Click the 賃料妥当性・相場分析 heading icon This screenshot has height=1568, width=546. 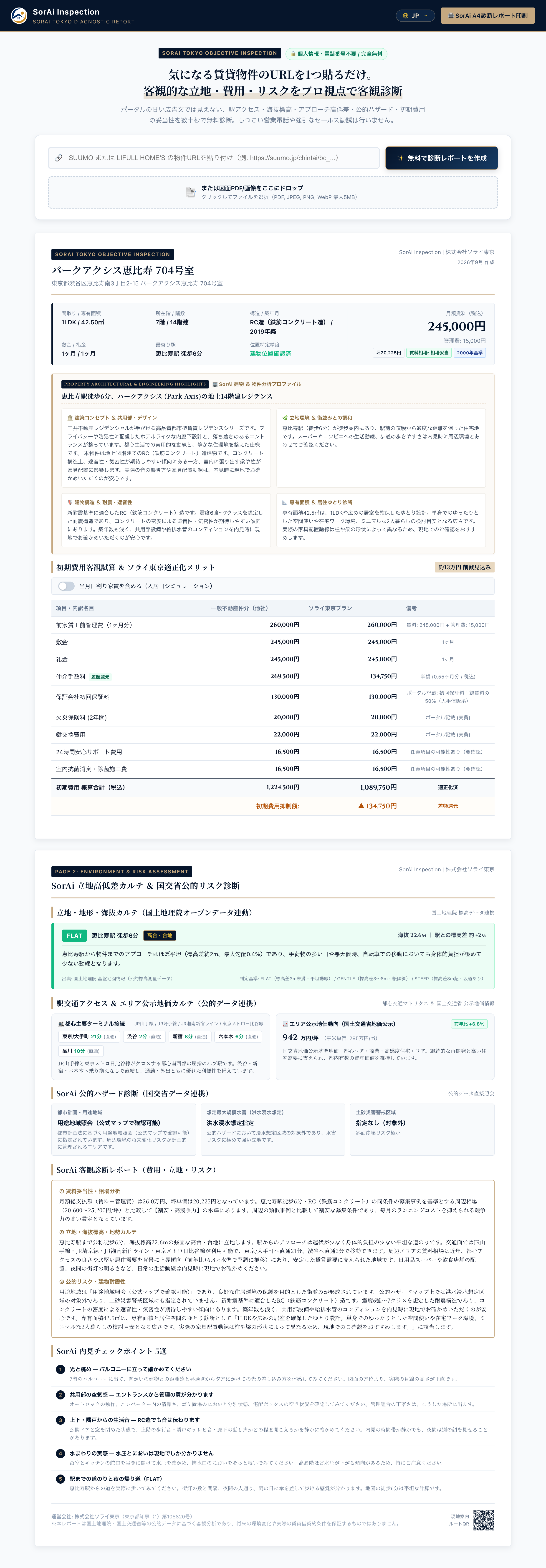point(61,1191)
